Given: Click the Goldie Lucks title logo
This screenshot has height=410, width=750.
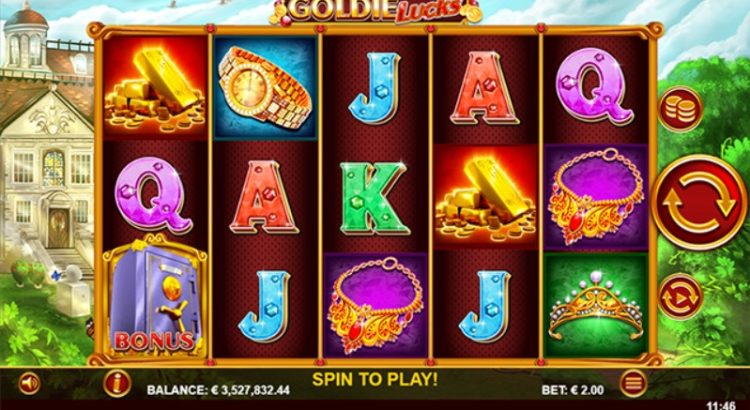Looking at the screenshot, I should (375, 11).
